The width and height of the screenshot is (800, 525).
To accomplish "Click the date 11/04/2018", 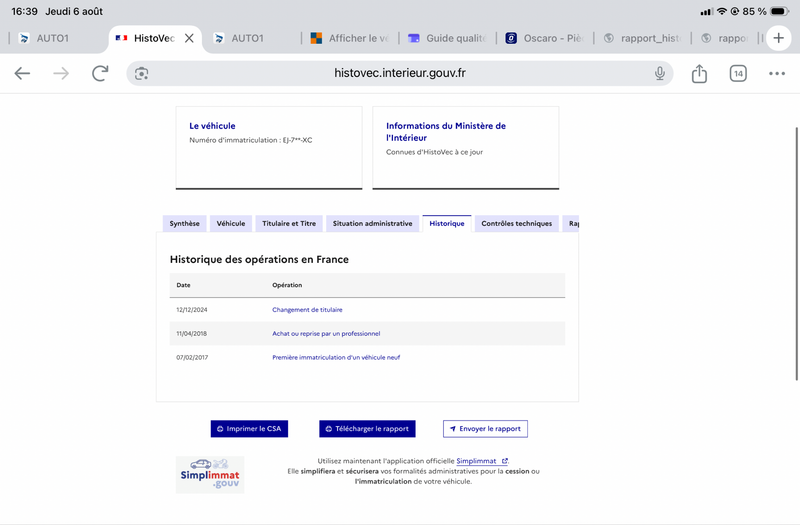I will pos(192,334).
